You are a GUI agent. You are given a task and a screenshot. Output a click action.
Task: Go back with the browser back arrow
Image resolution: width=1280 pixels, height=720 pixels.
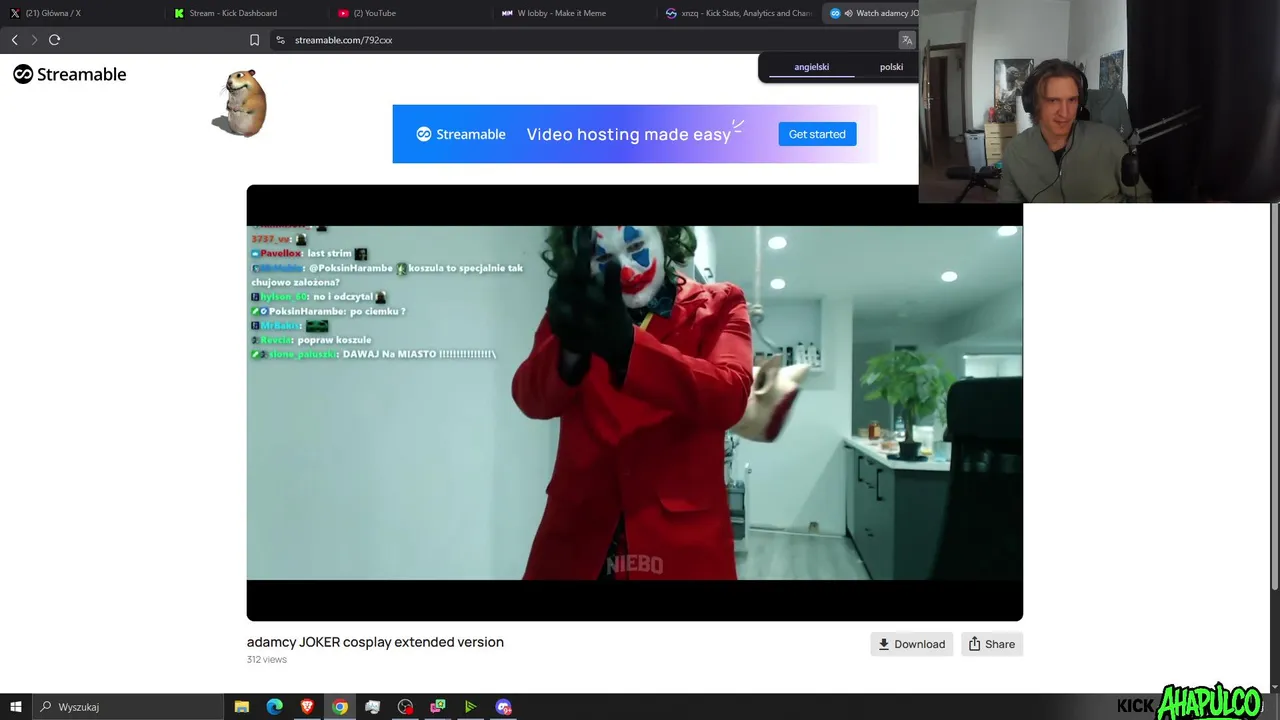coord(14,40)
